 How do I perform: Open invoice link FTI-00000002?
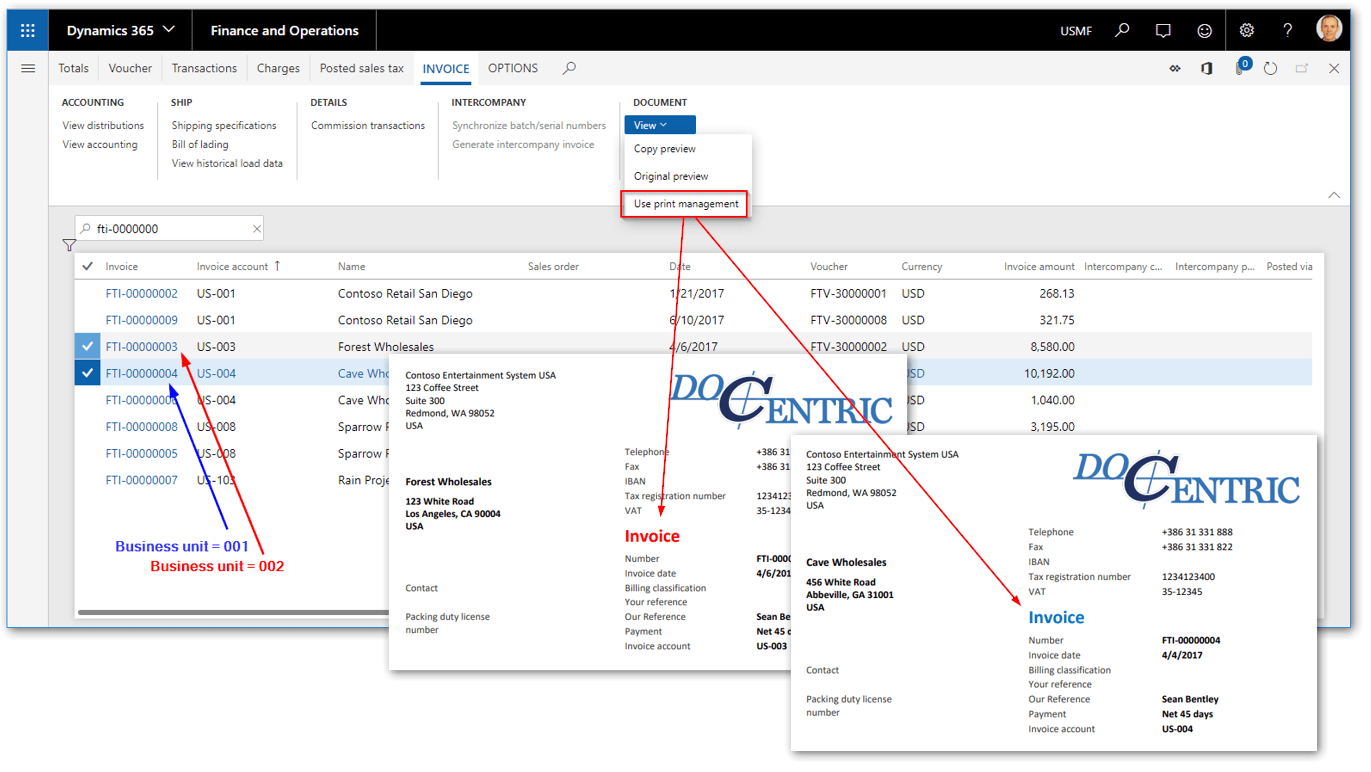[142, 293]
